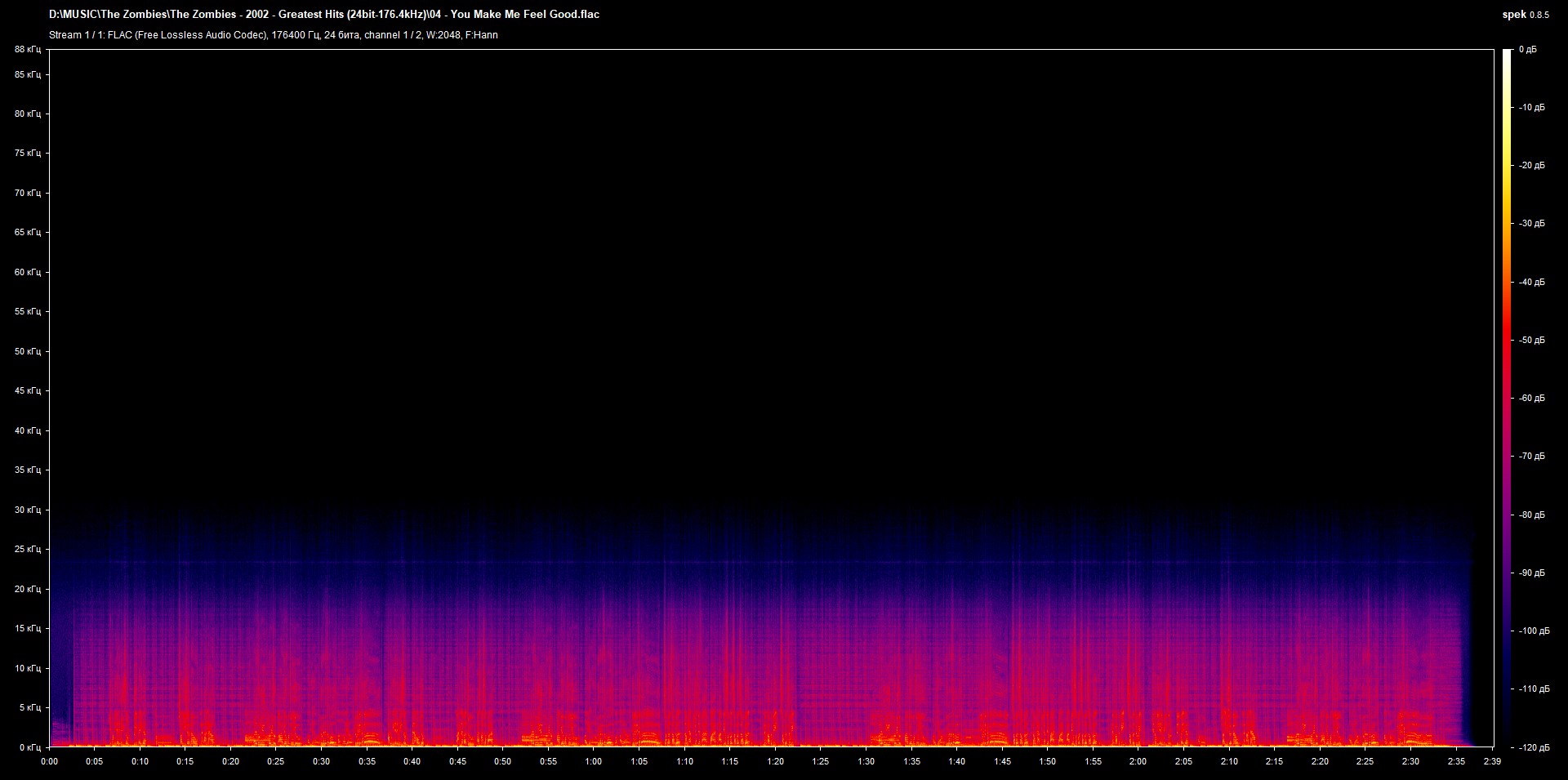Viewport: 1568px width, 780px height.
Task: Click the 1:35 time axis label
Action: tap(911, 761)
